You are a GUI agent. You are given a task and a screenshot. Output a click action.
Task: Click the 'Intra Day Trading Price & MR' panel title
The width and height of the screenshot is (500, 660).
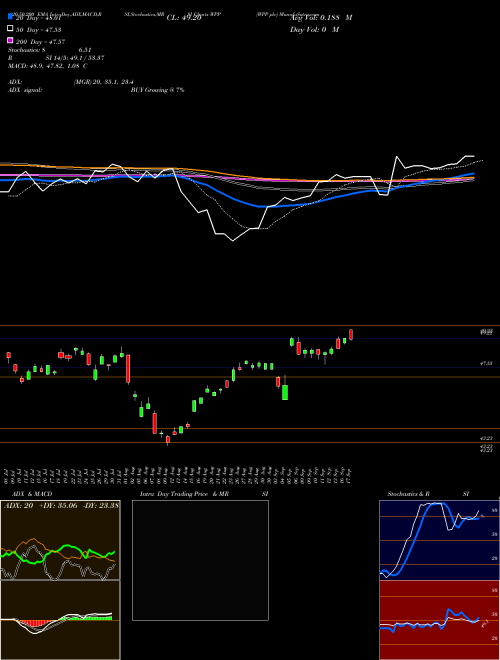point(184,494)
